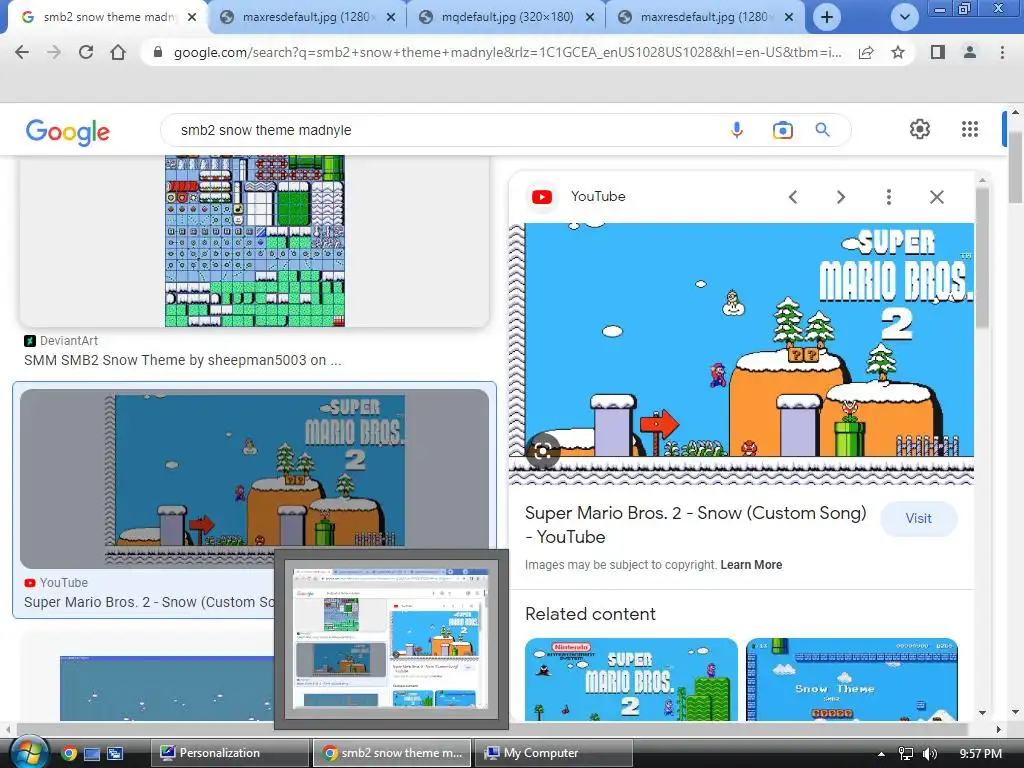Bookmark this page with the star icon
This screenshot has width=1024, height=768.
898,52
